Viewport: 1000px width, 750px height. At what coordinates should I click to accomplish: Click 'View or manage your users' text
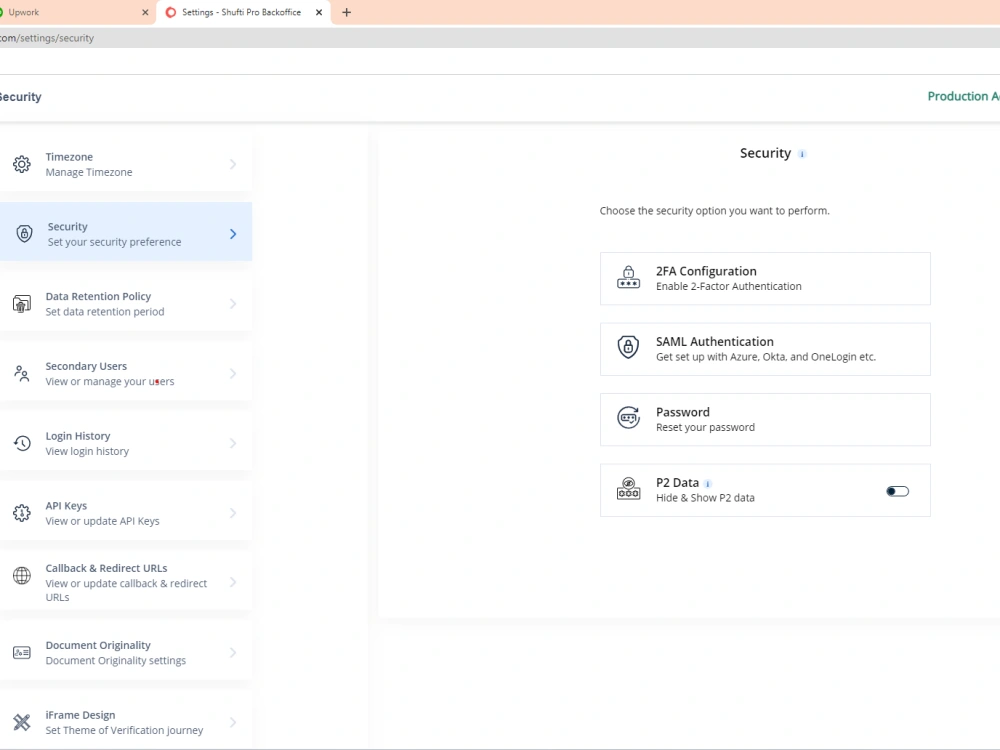(110, 381)
